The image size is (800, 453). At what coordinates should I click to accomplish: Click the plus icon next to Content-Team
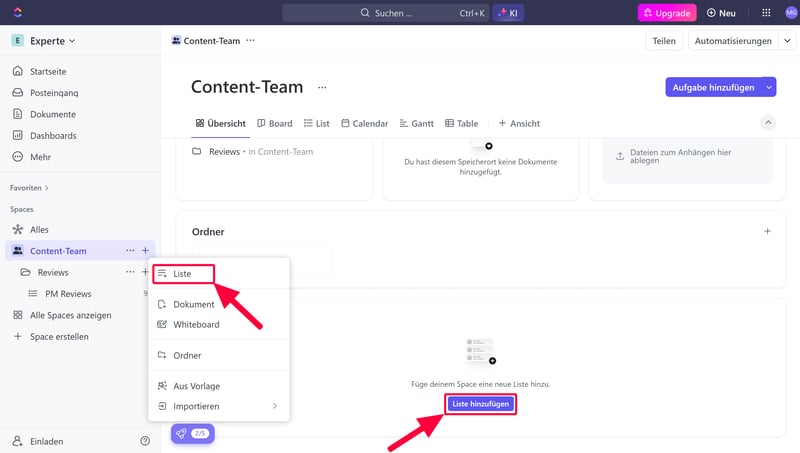(x=145, y=251)
